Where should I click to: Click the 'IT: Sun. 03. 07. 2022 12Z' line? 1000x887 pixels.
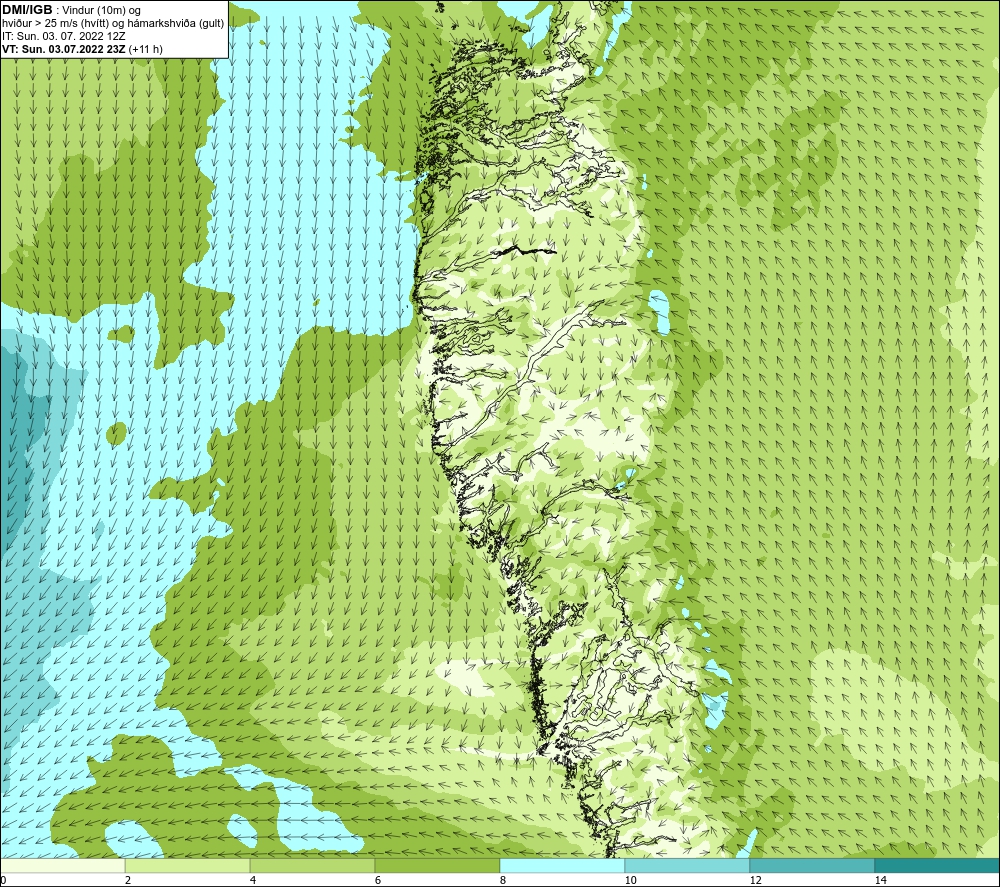(x=64, y=36)
